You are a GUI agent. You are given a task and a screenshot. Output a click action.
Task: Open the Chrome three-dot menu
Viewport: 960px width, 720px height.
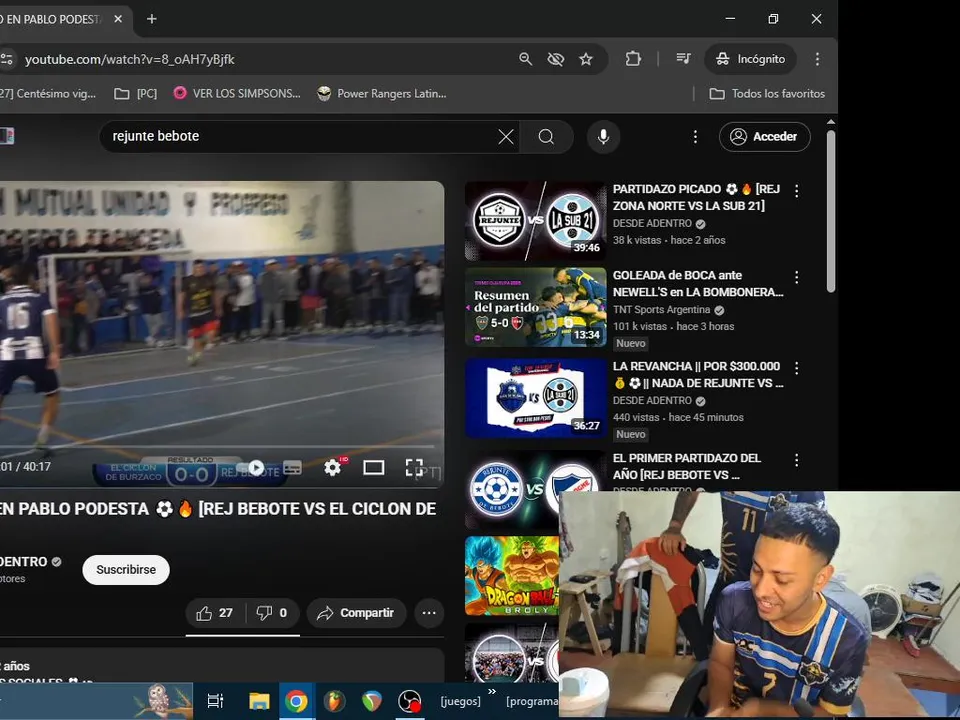817,59
